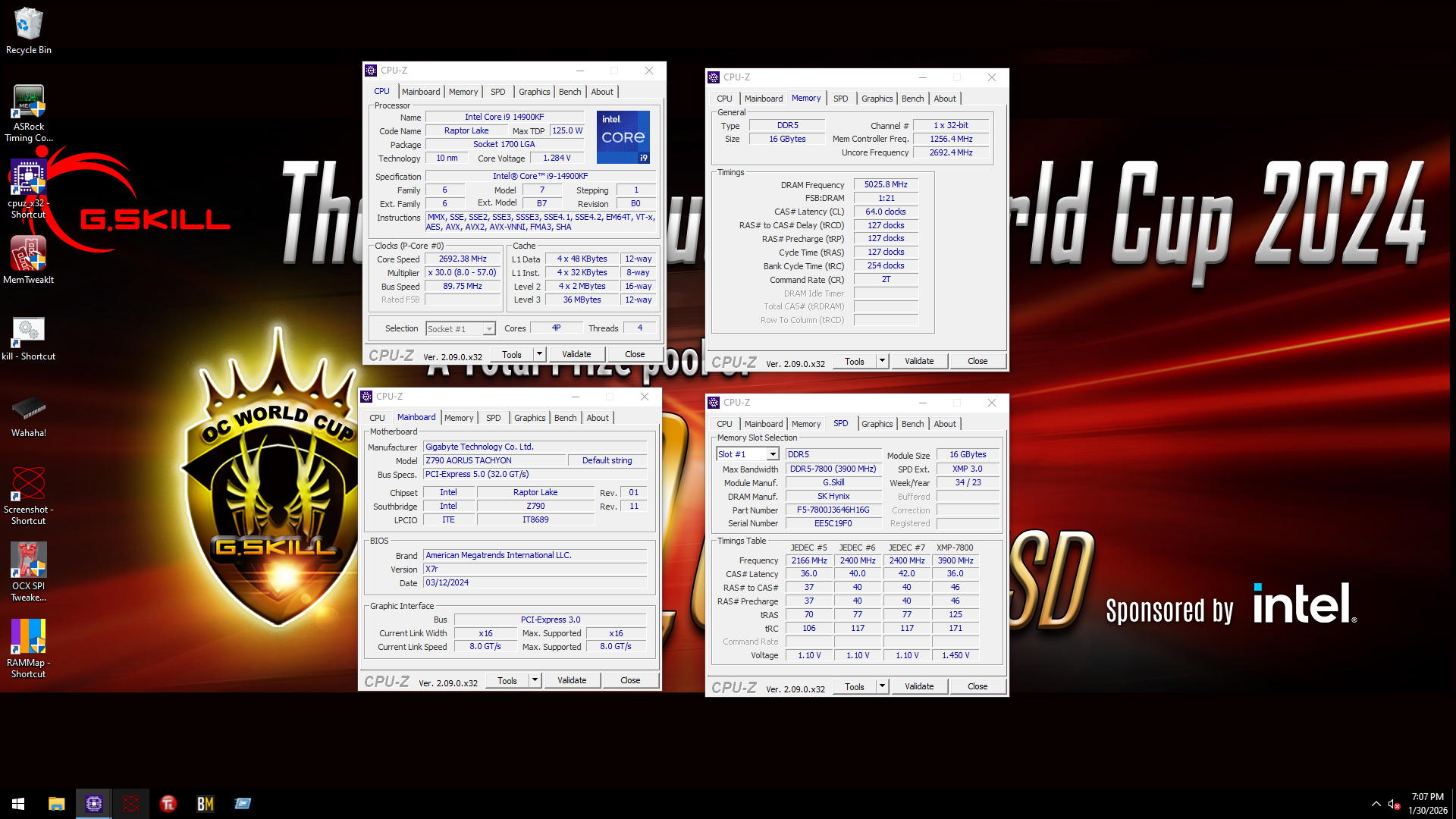Open Tools arrow in Mainboard tab window

[535, 680]
